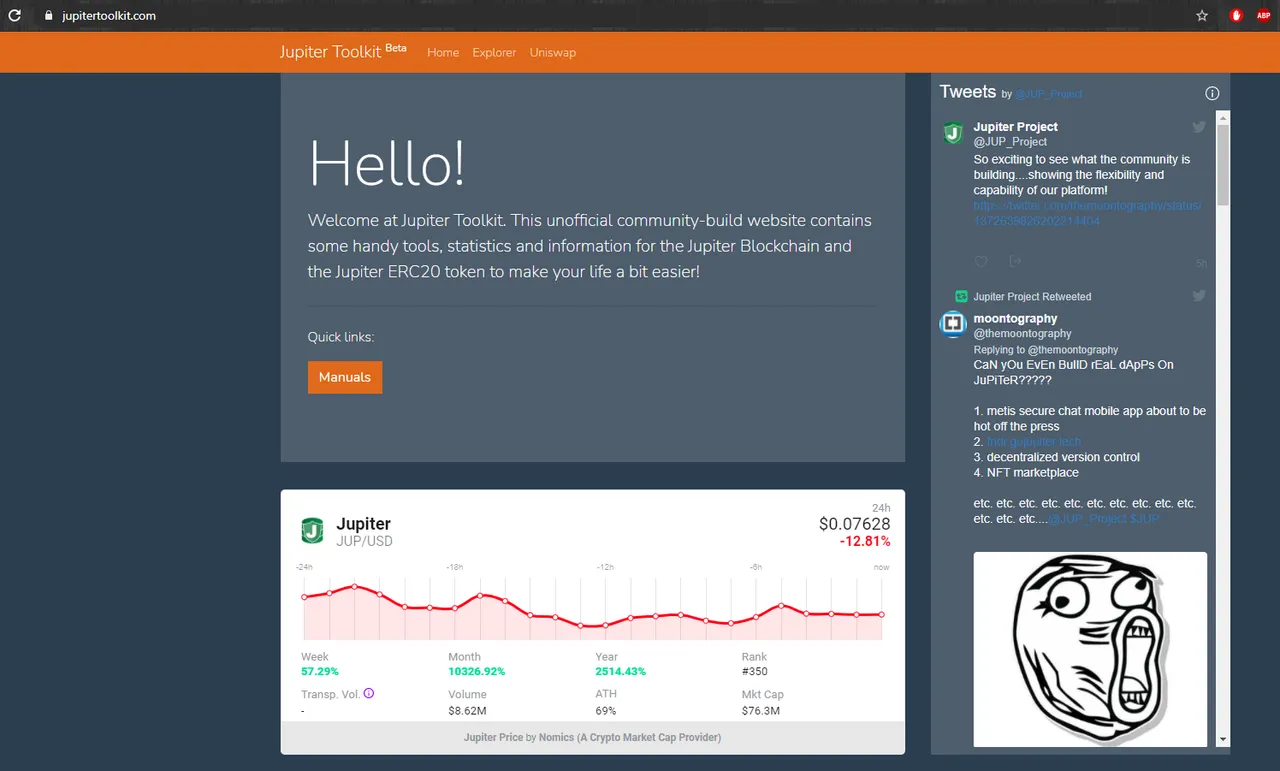The width and height of the screenshot is (1280, 771).
Task: Click the Tweets panel scrollbar thumb
Action: (1222, 165)
